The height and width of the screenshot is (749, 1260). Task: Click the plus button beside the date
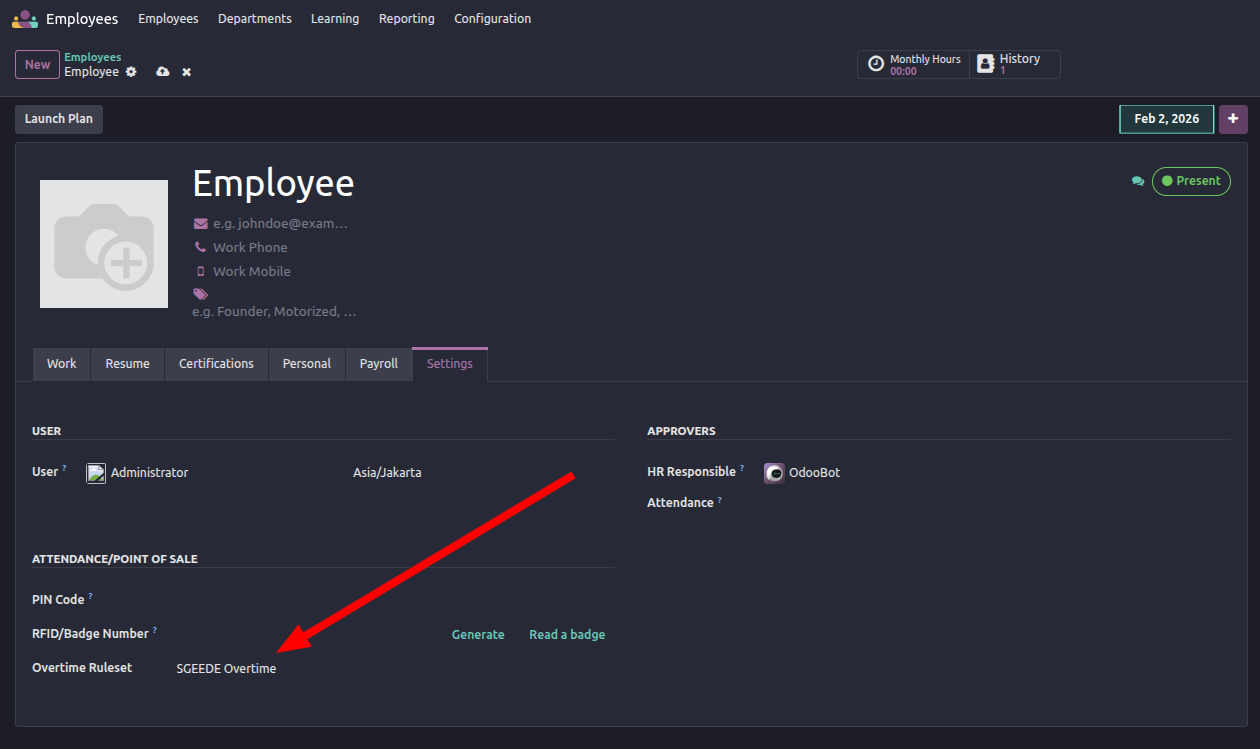[1233, 119]
